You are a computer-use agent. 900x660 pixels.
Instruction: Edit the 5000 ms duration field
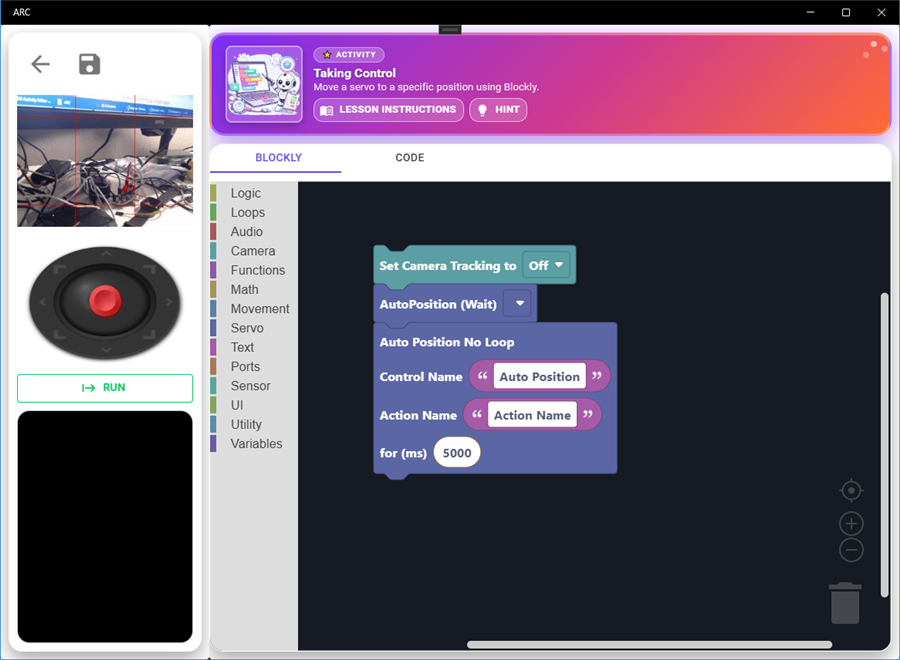point(457,453)
